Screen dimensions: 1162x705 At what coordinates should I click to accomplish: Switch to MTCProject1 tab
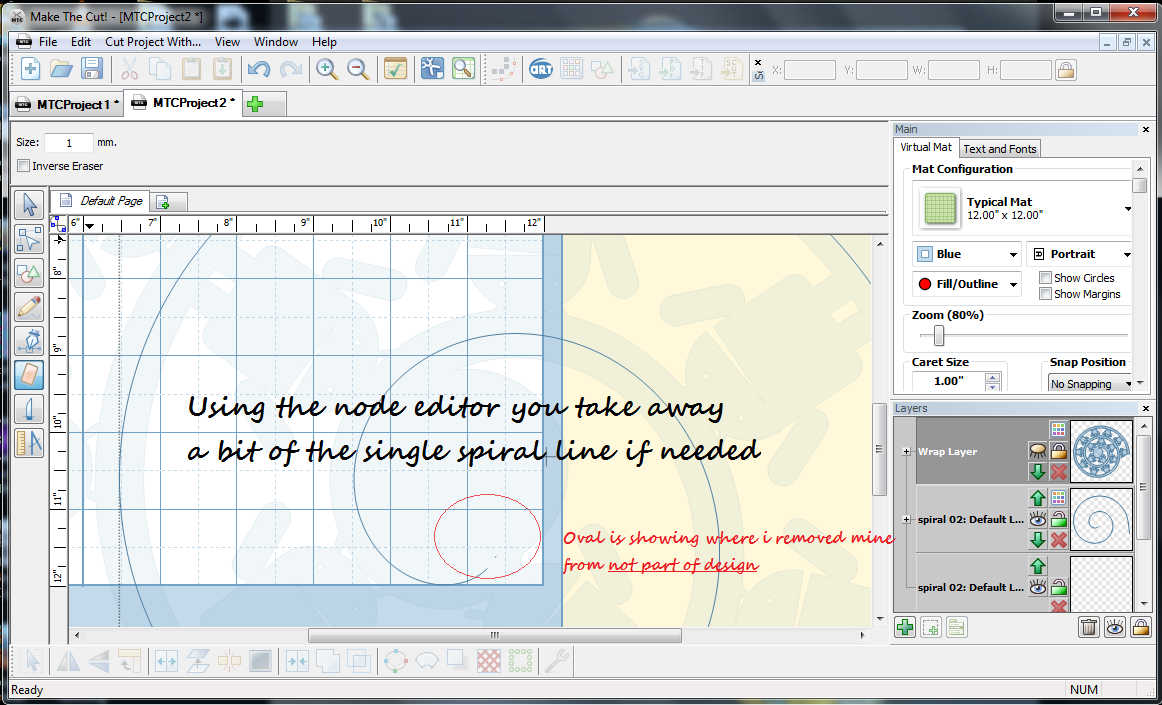[67, 105]
